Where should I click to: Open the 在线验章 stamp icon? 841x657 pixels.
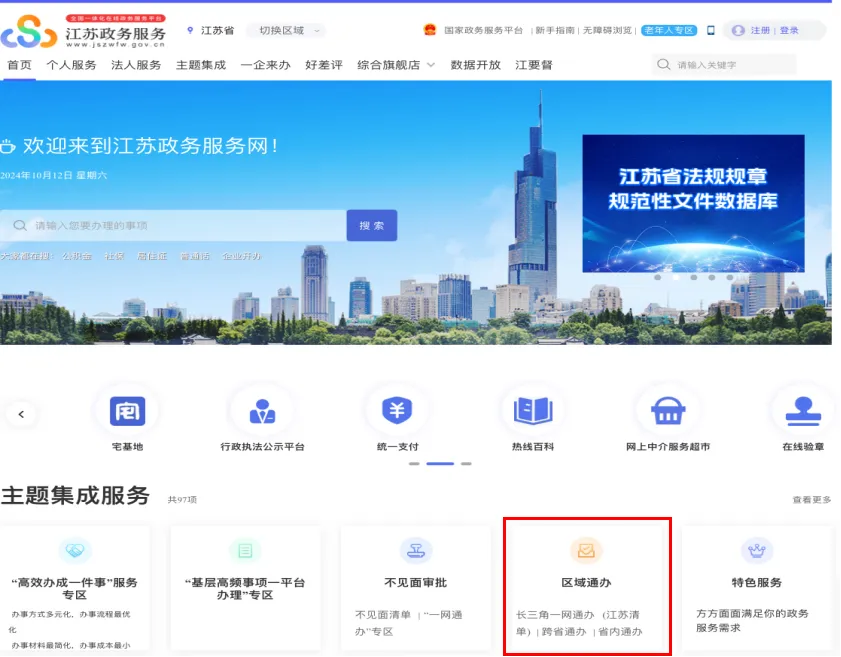tap(802, 411)
